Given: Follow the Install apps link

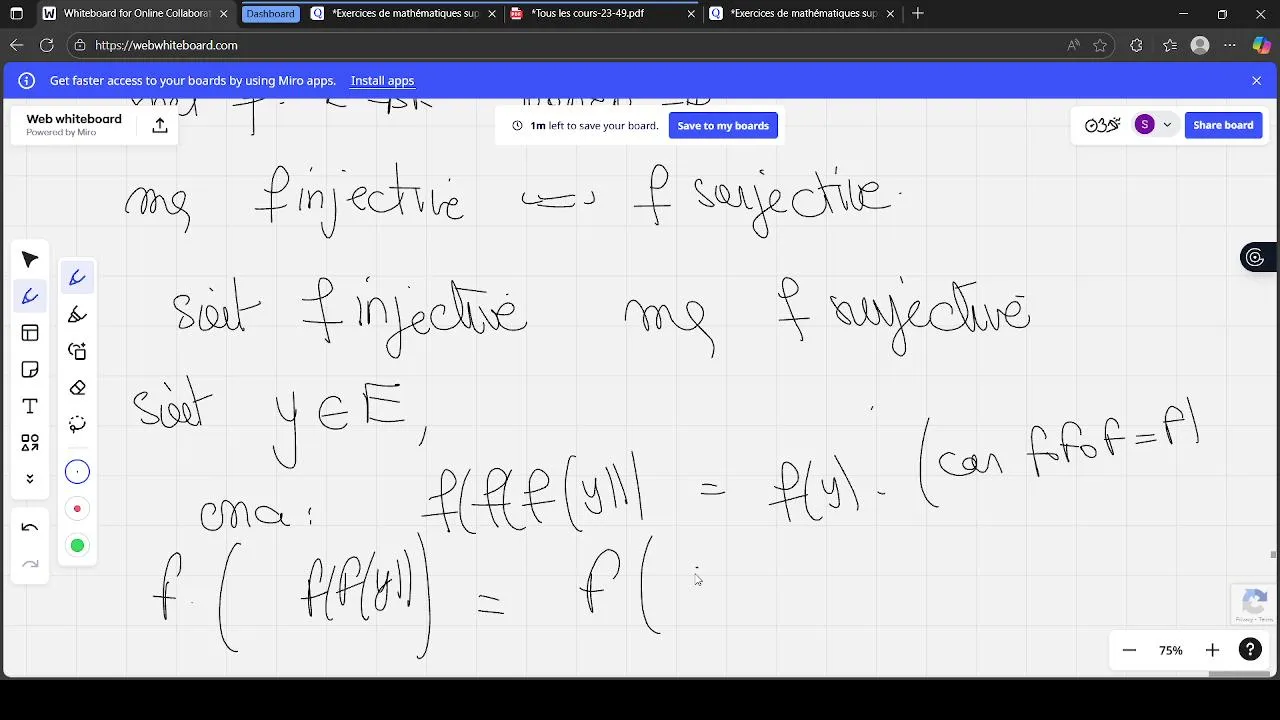Looking at the screenshot, I should [x=382, y=81].
